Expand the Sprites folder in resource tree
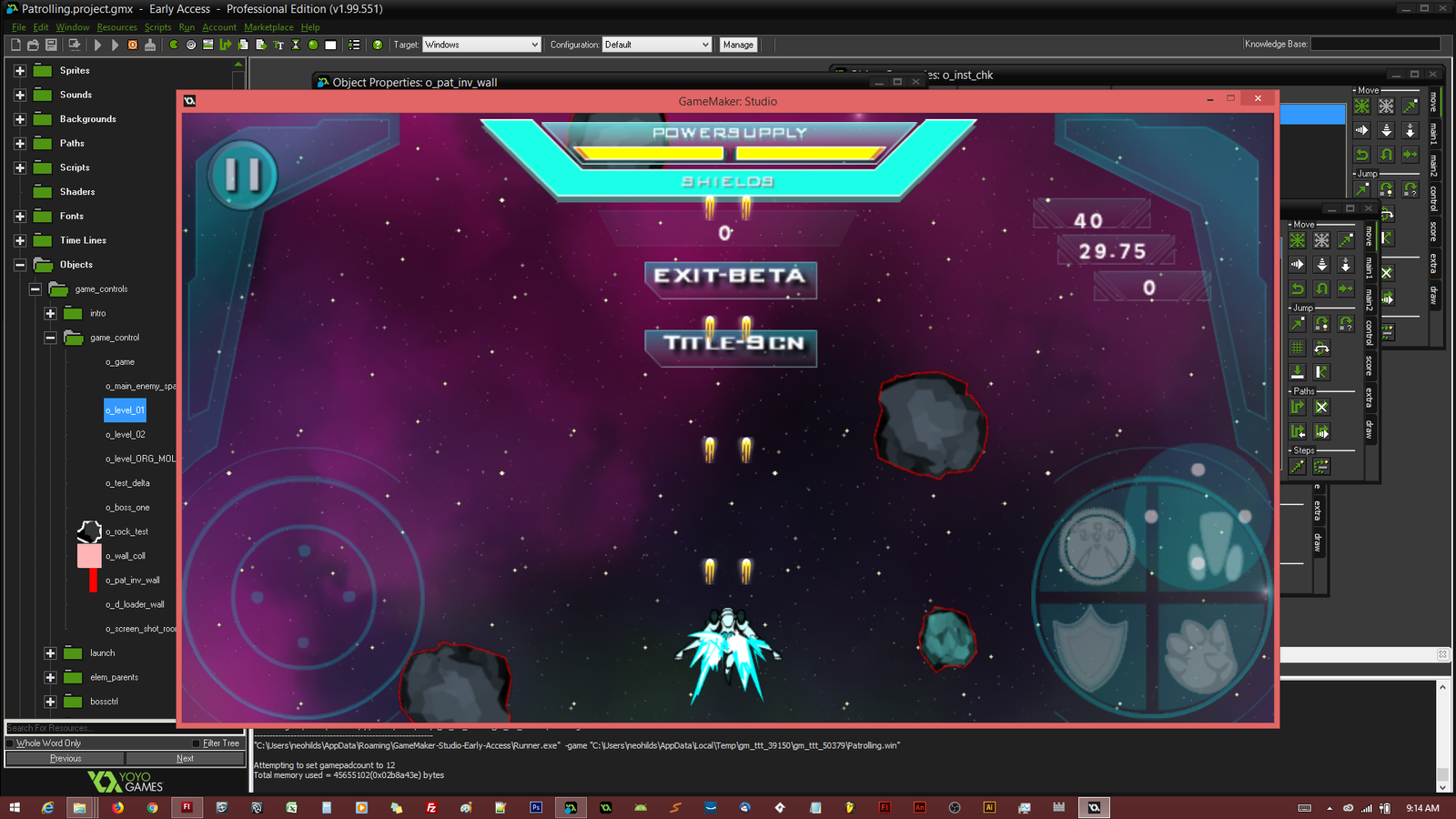Viewport: 1456px width, 819px height. point(20,70)
